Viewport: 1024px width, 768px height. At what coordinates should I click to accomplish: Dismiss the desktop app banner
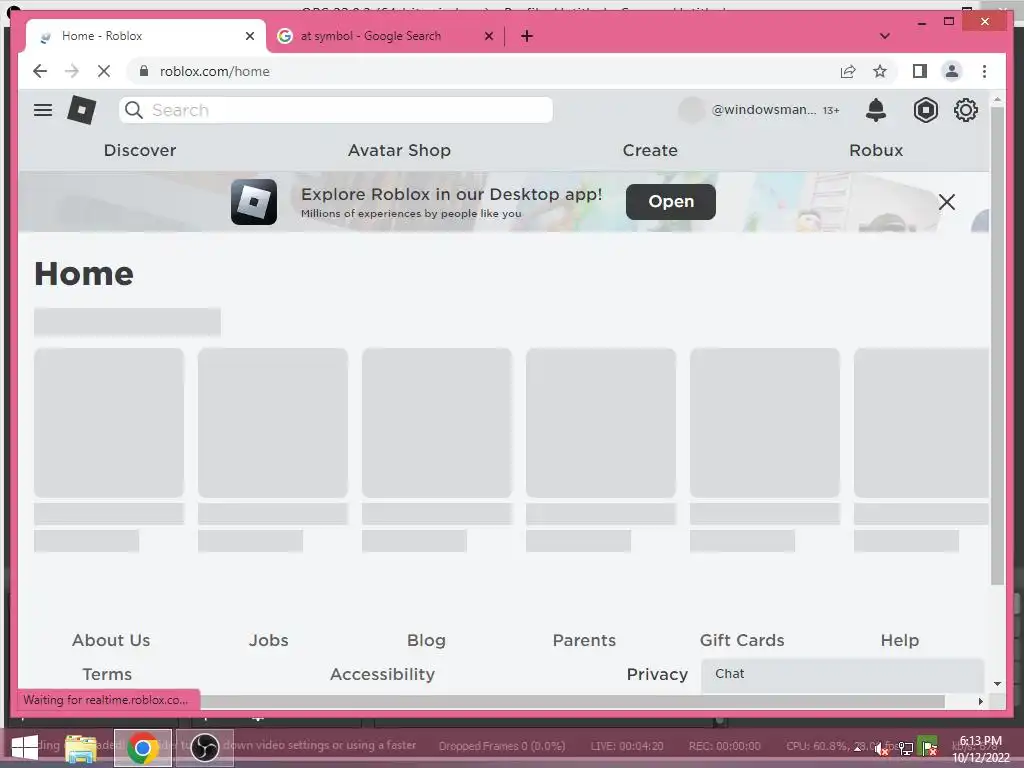click(946, 202)
